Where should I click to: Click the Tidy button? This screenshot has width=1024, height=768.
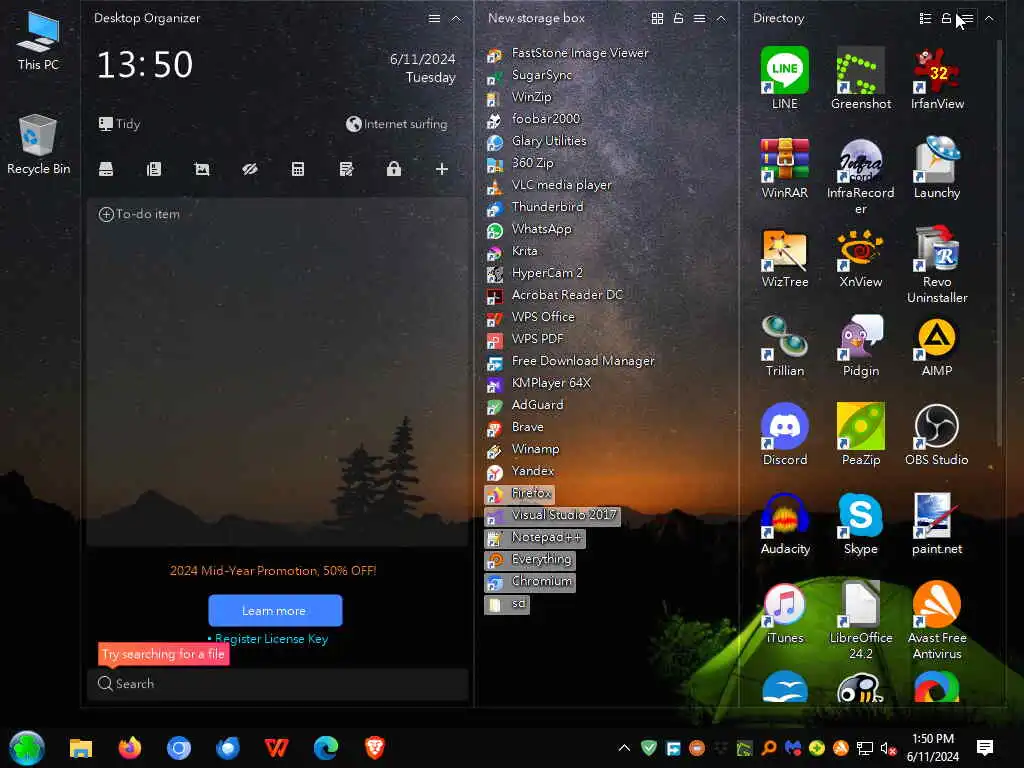(x=120, y=123)
